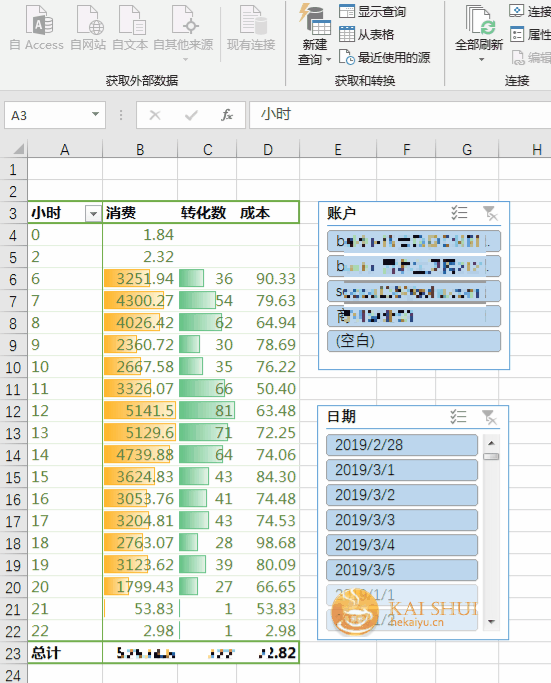The image size is (551, 683).
Task: Select the first account item in 账户 slicer
Action: (413, 241)
